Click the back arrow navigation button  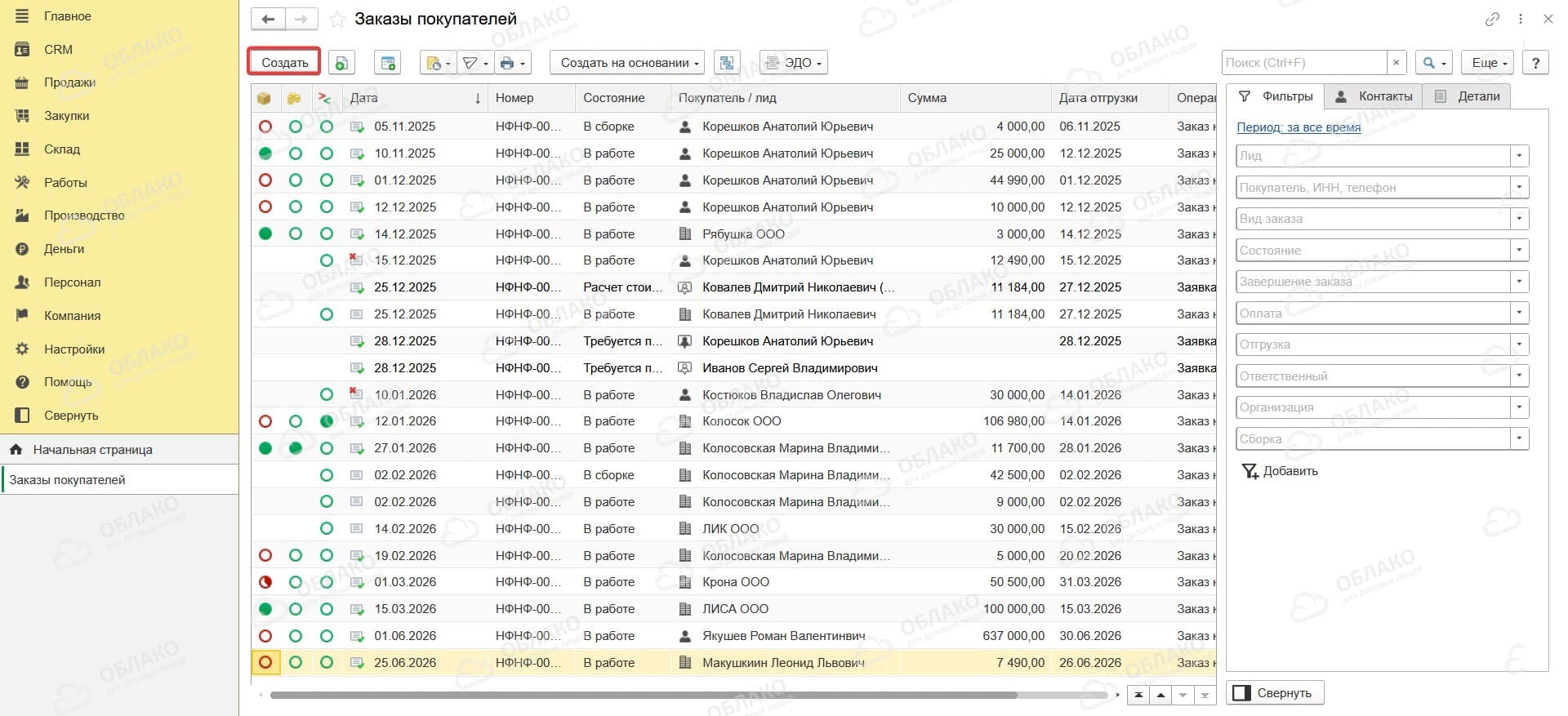pos(267,19)
